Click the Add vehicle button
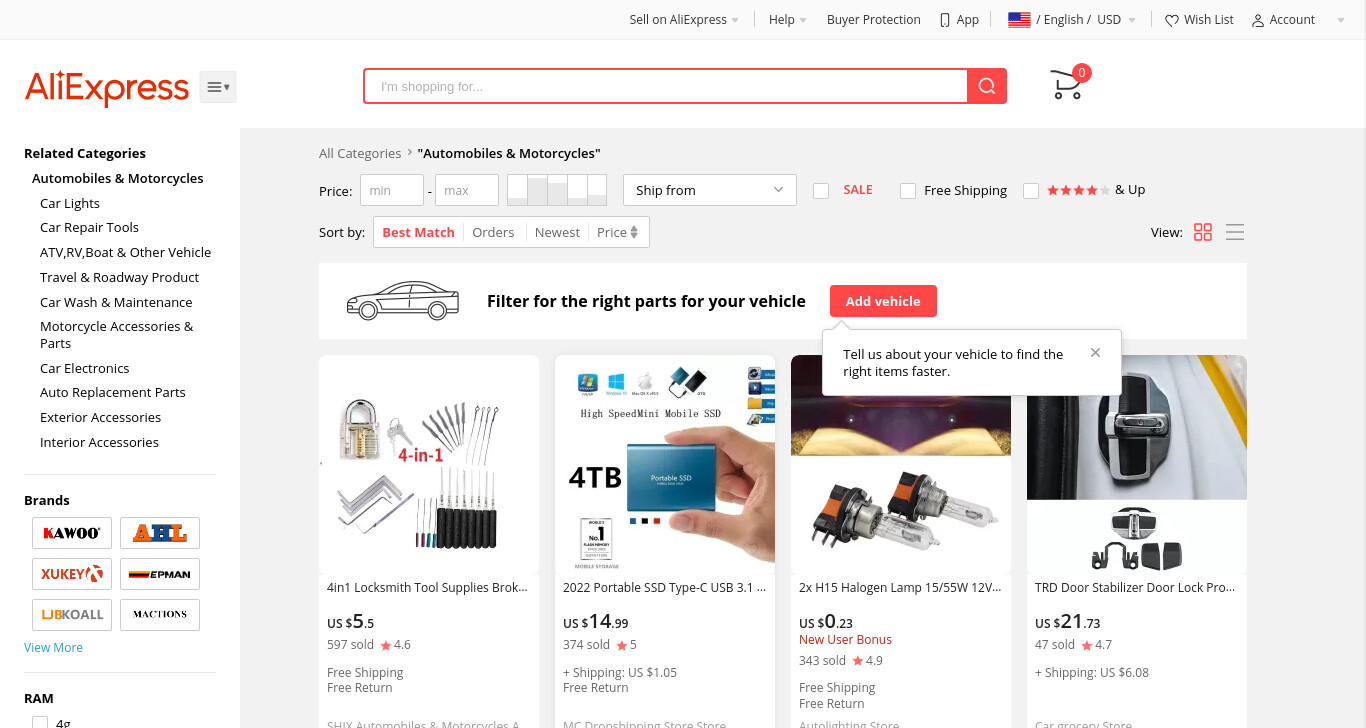The width and height of the screenshot is (1366, 728). (x=883, y=301)
